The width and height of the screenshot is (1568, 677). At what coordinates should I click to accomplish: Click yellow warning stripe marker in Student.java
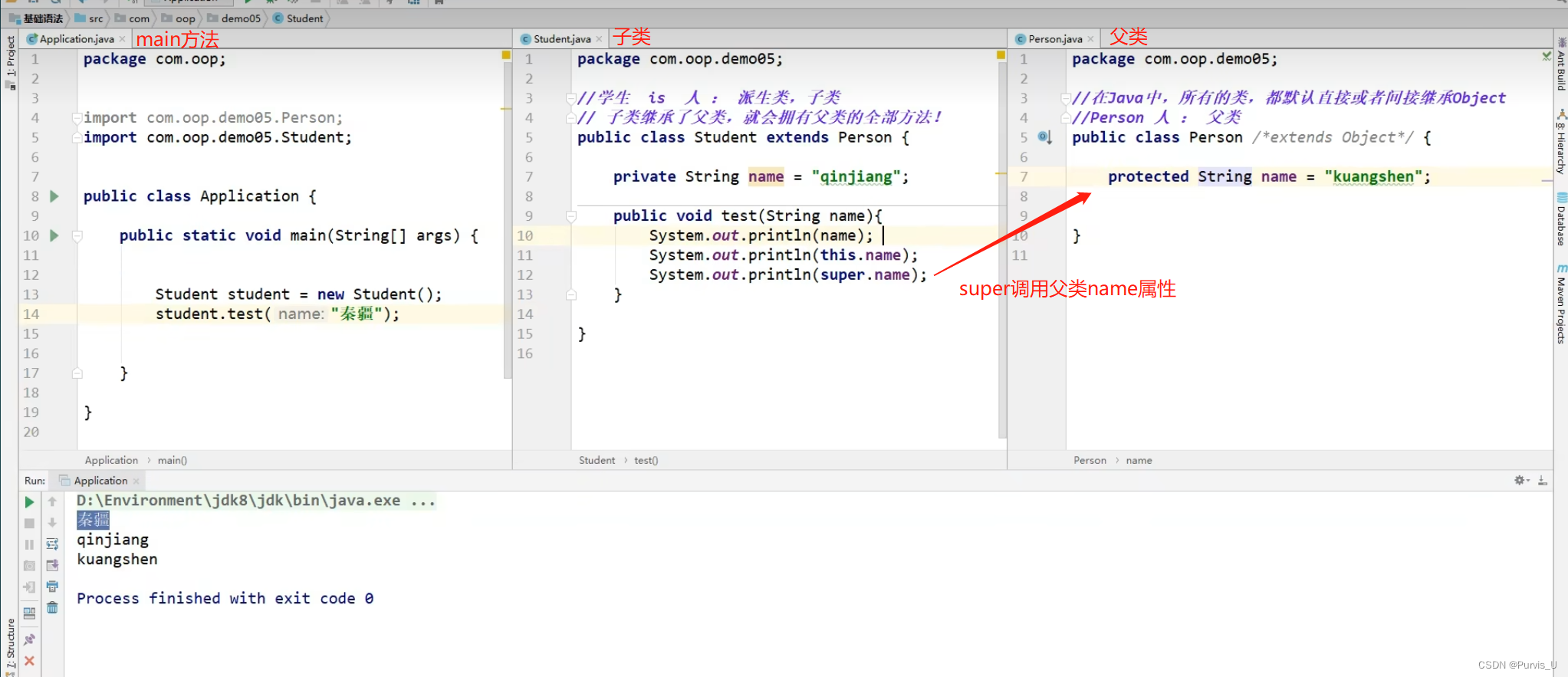1001,175
